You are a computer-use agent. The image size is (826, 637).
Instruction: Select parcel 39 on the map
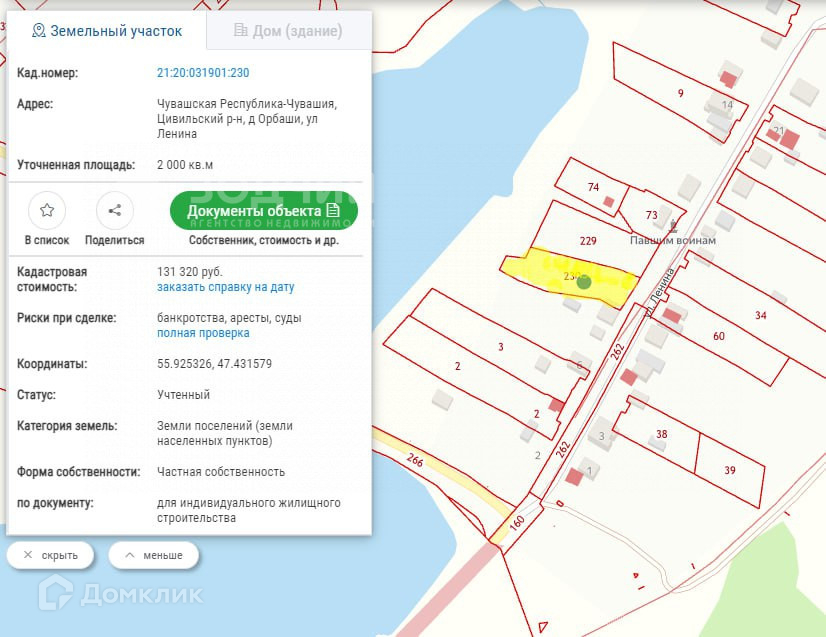[x=730, y=470]
